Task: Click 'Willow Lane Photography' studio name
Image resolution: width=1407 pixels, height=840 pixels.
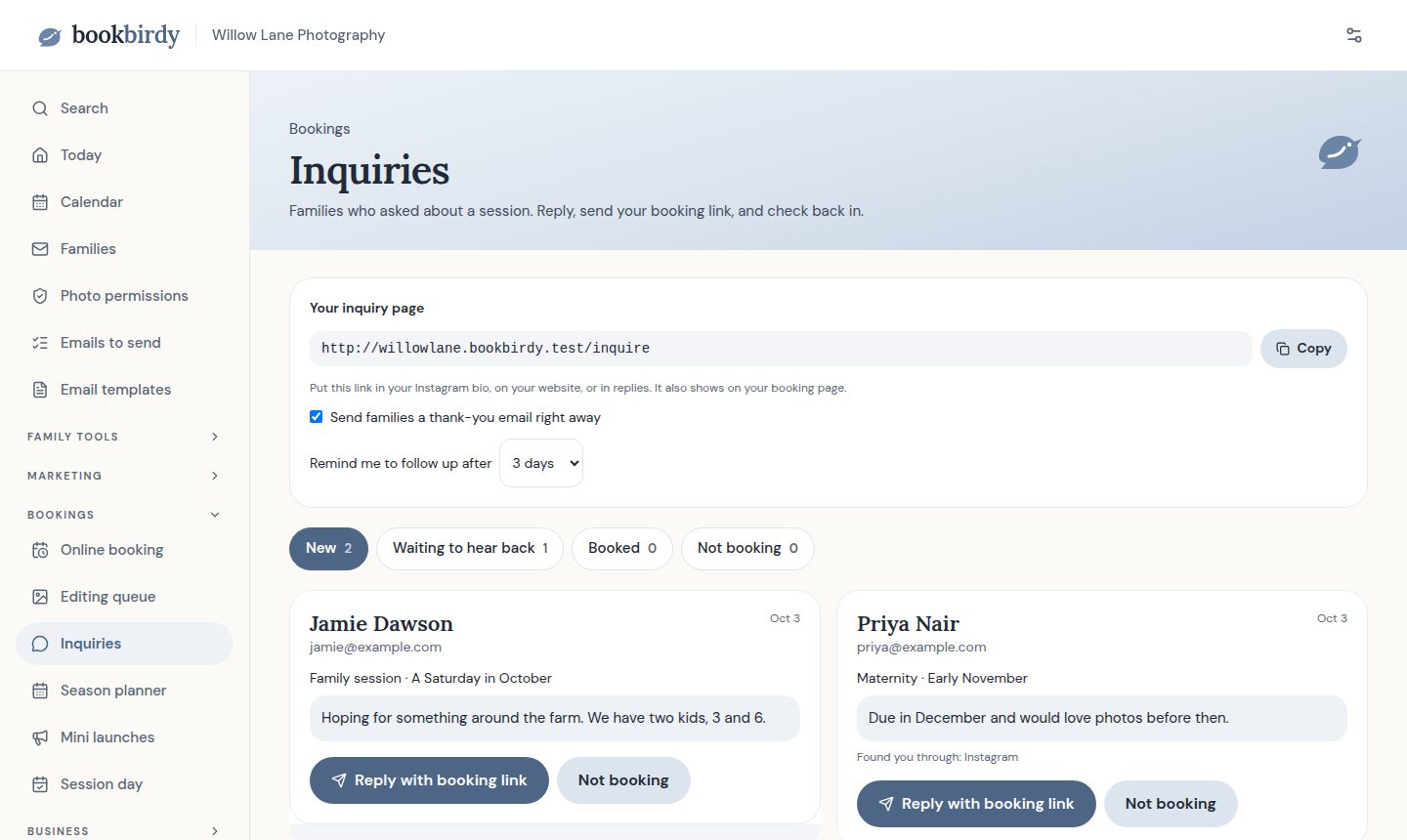Action: click(298, 35)
